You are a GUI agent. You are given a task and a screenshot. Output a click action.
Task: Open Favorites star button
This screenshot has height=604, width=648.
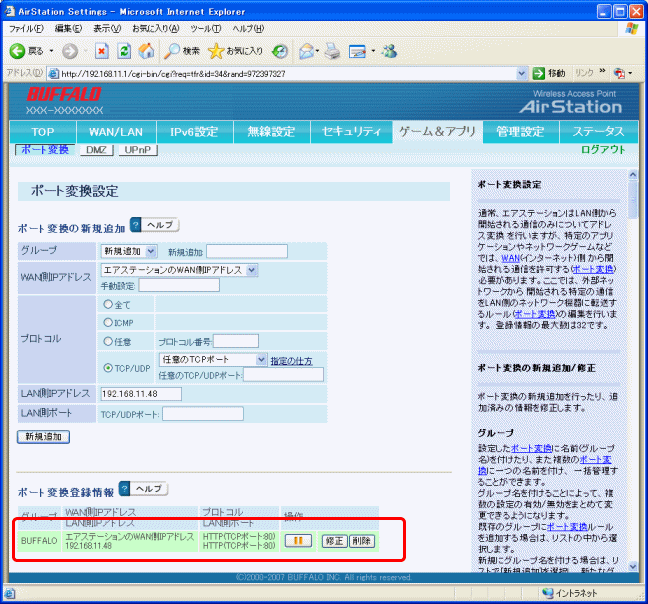click(x=235, y=51)
